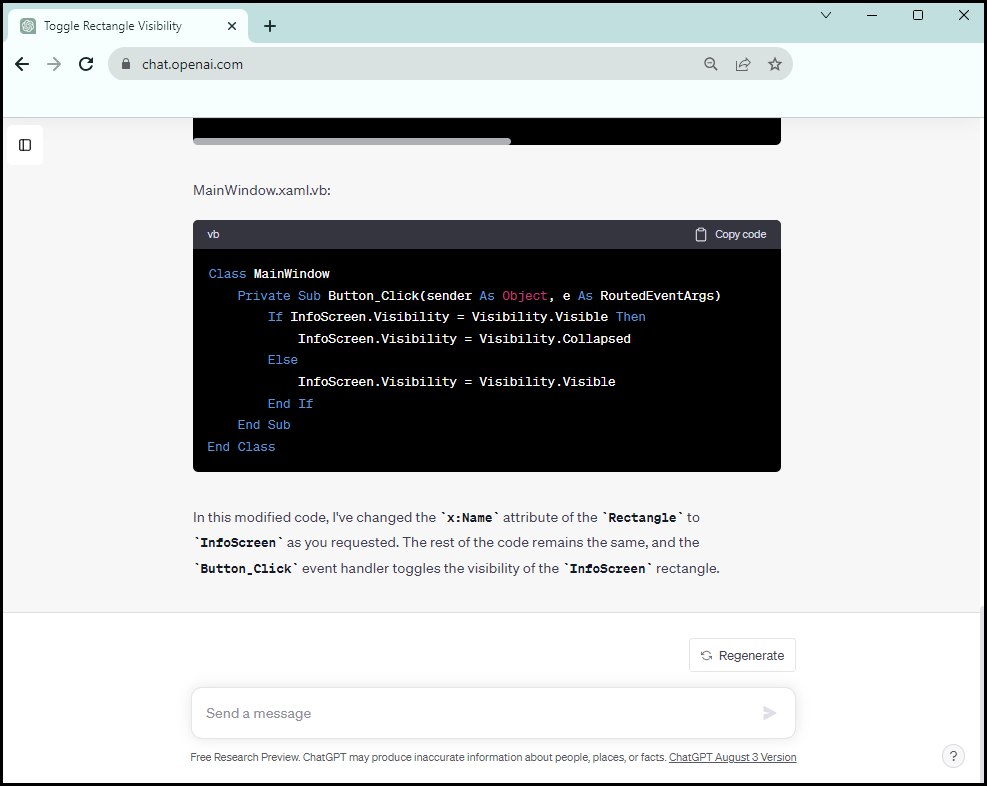The height and width of the screenshot is (786, 987).
Task: Click the "vb" language label
Action: (x=213, y=234)
